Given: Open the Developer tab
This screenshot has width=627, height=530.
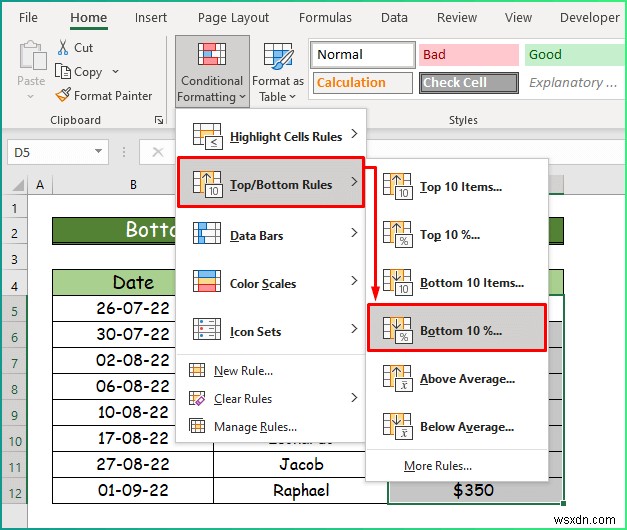Looking at the screenshot, I should click(590, 18).
